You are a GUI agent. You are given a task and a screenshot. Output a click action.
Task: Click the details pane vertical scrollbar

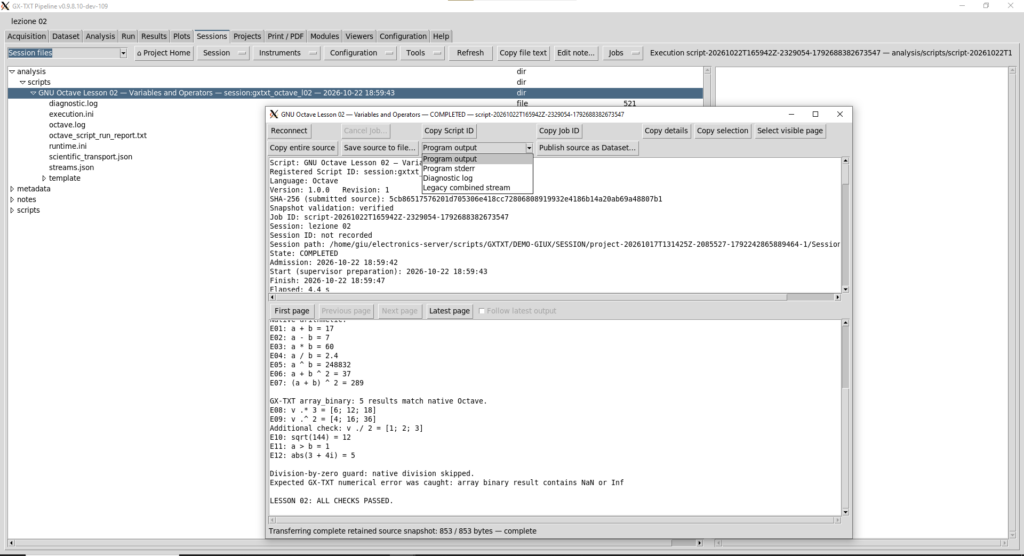pos(845,225)
